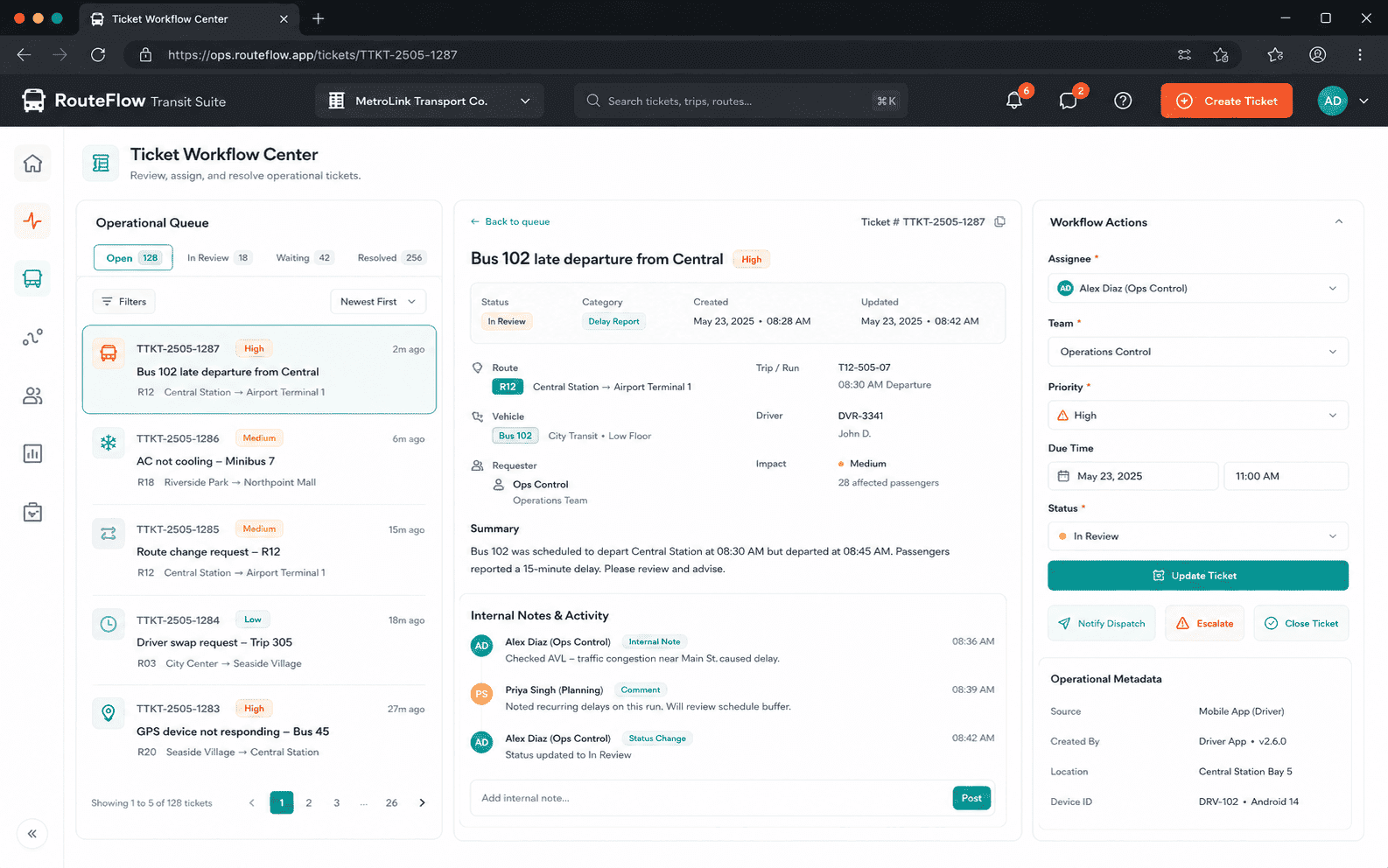Click snowflake icon of AC not cooling ticket

coord(109,443)
